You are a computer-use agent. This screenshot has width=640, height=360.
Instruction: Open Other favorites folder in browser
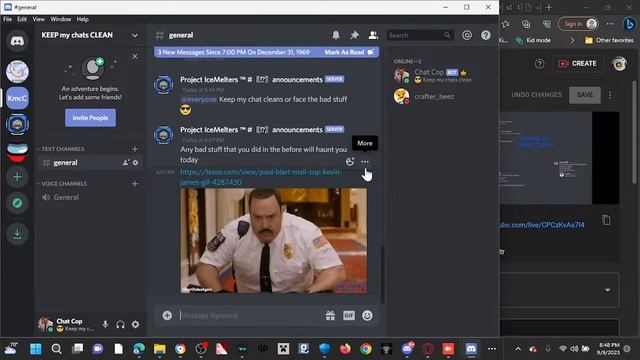609,40
